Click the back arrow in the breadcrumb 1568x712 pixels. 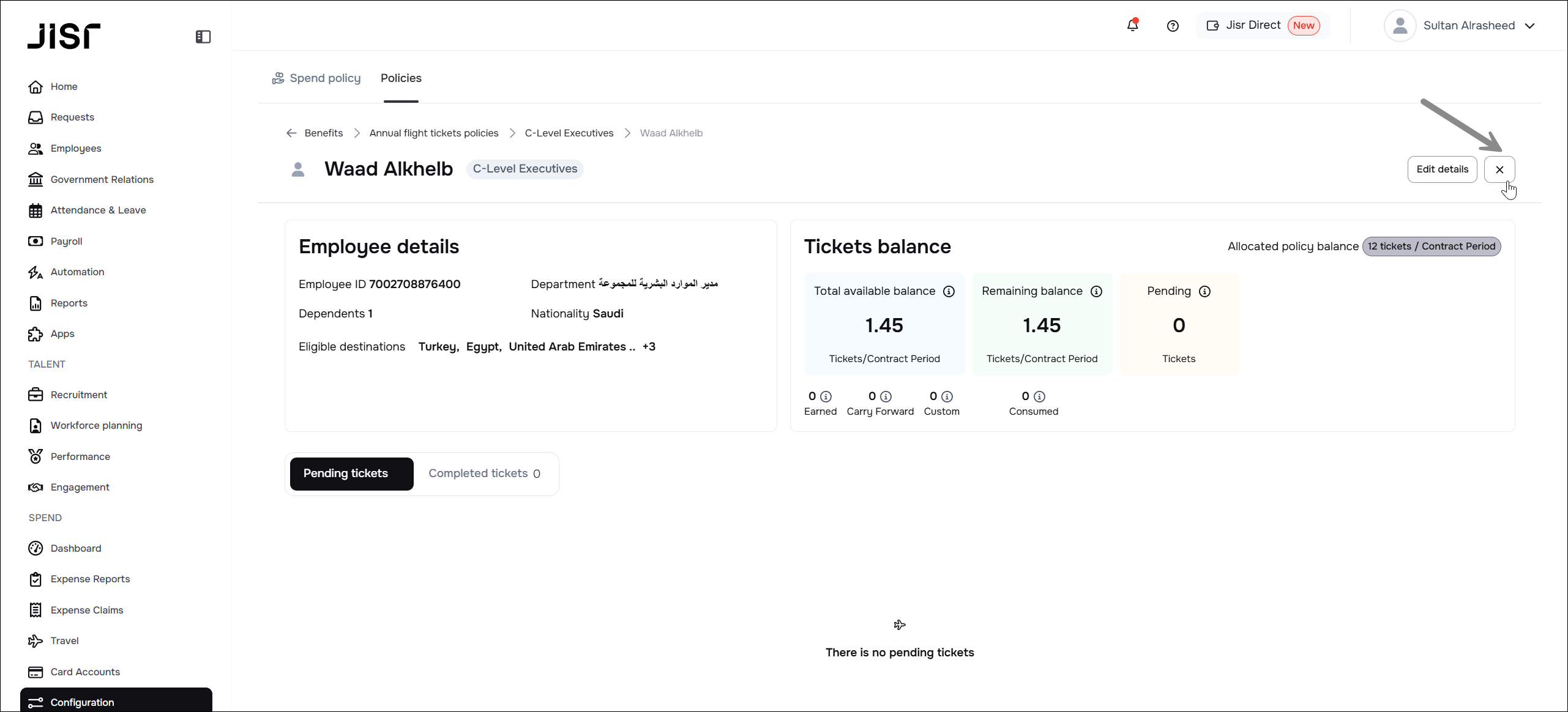291,133
